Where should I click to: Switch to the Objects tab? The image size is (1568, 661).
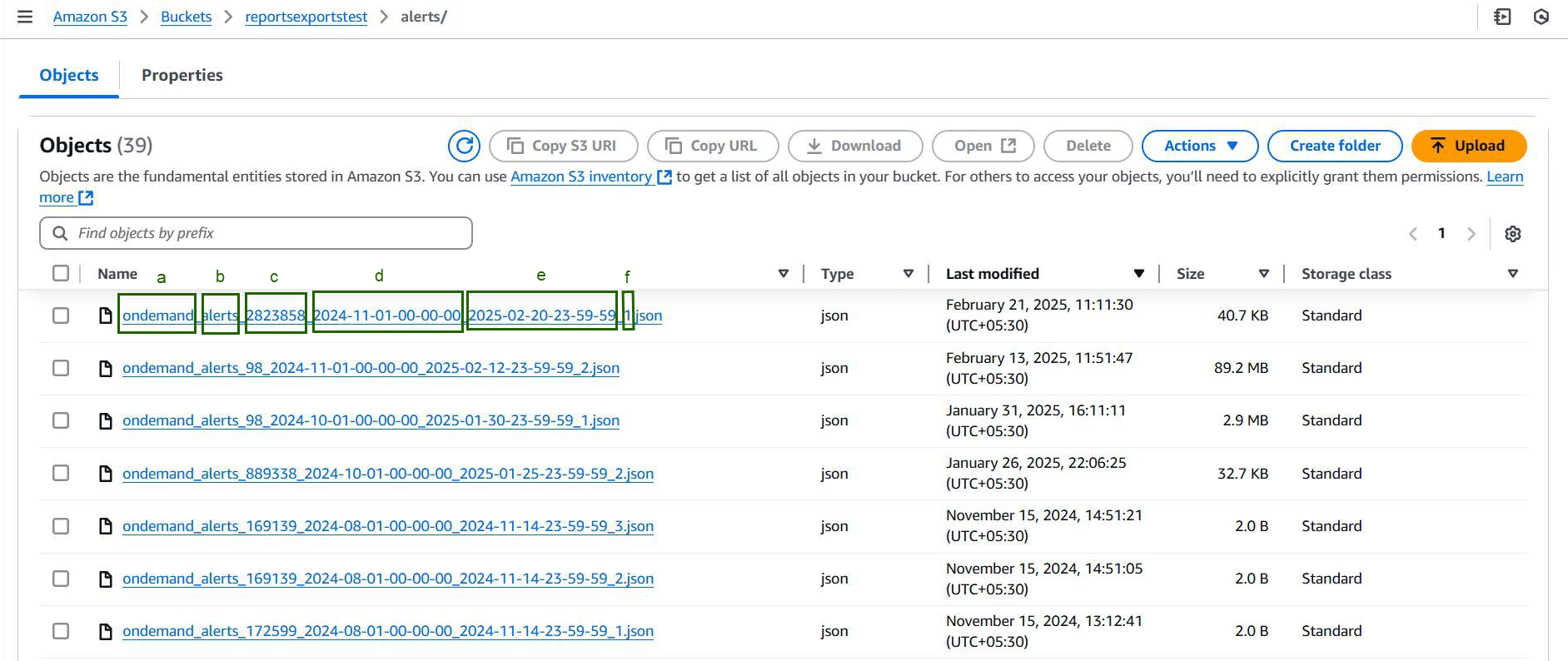coord(69,75)
